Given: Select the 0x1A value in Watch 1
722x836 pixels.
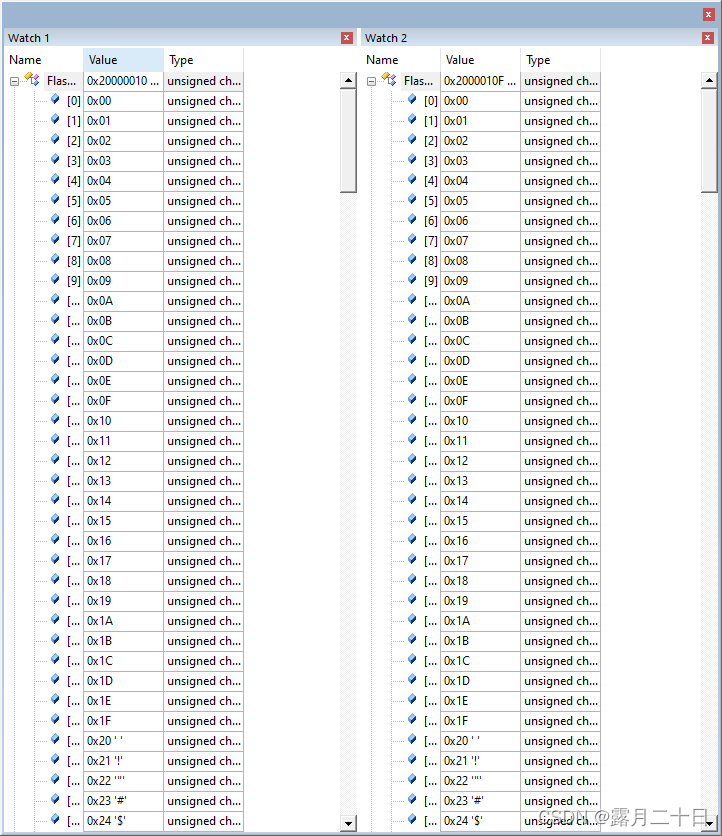Looking at the screenshot, I should [123, 621].
